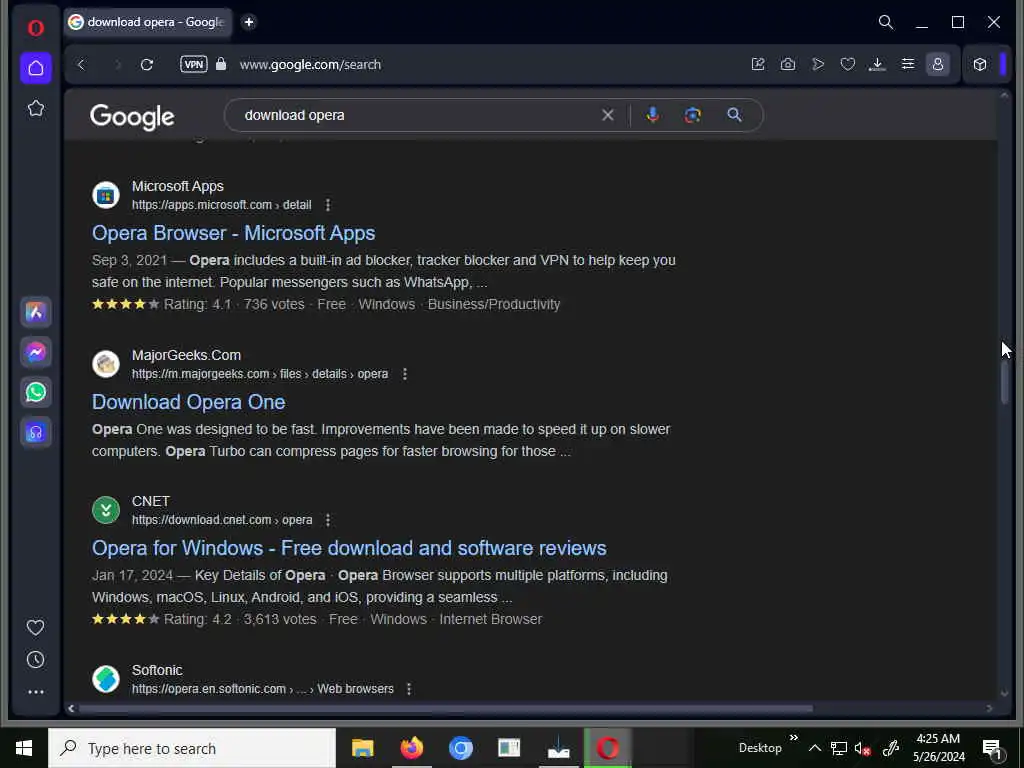Open the player arrow icon in toolbar

pos(818,64)
